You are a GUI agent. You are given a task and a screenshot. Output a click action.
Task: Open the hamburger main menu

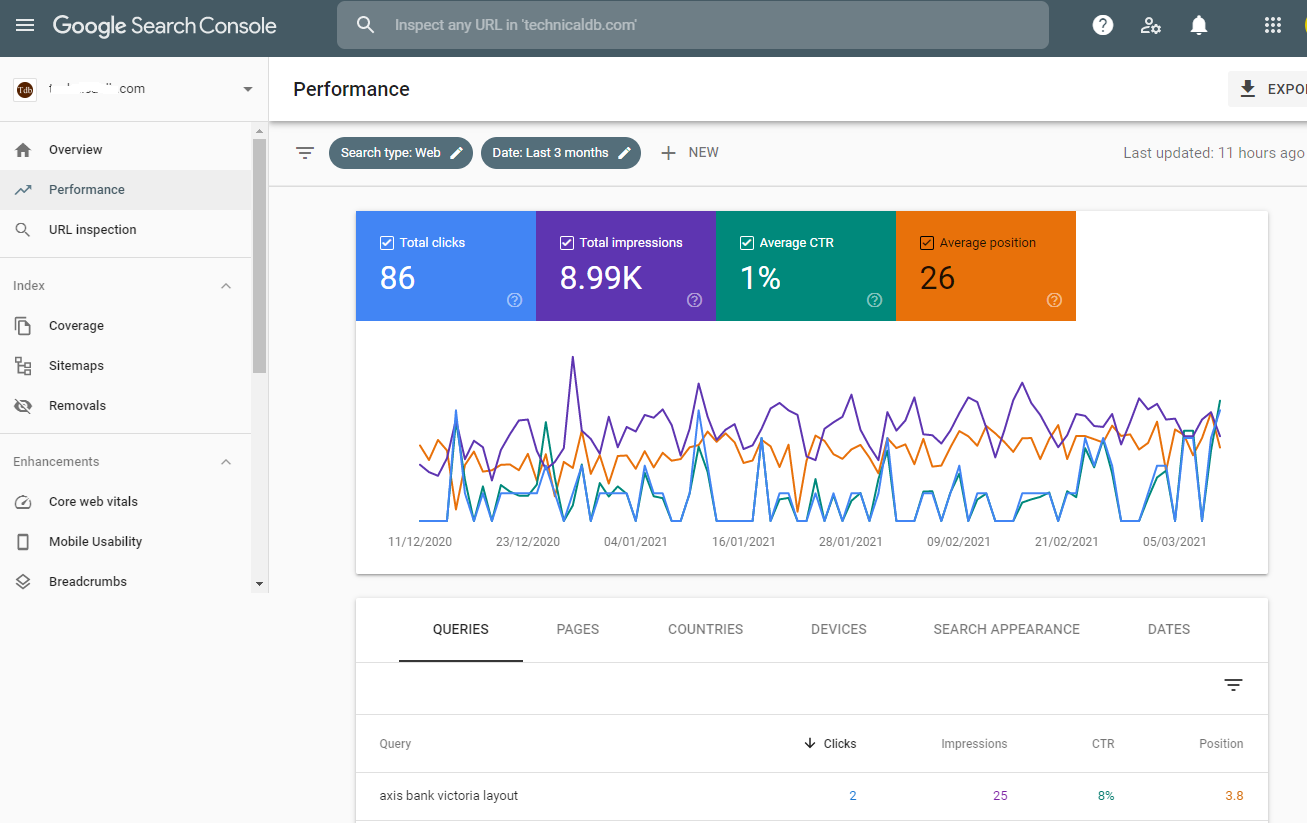(x=25, y=25)
